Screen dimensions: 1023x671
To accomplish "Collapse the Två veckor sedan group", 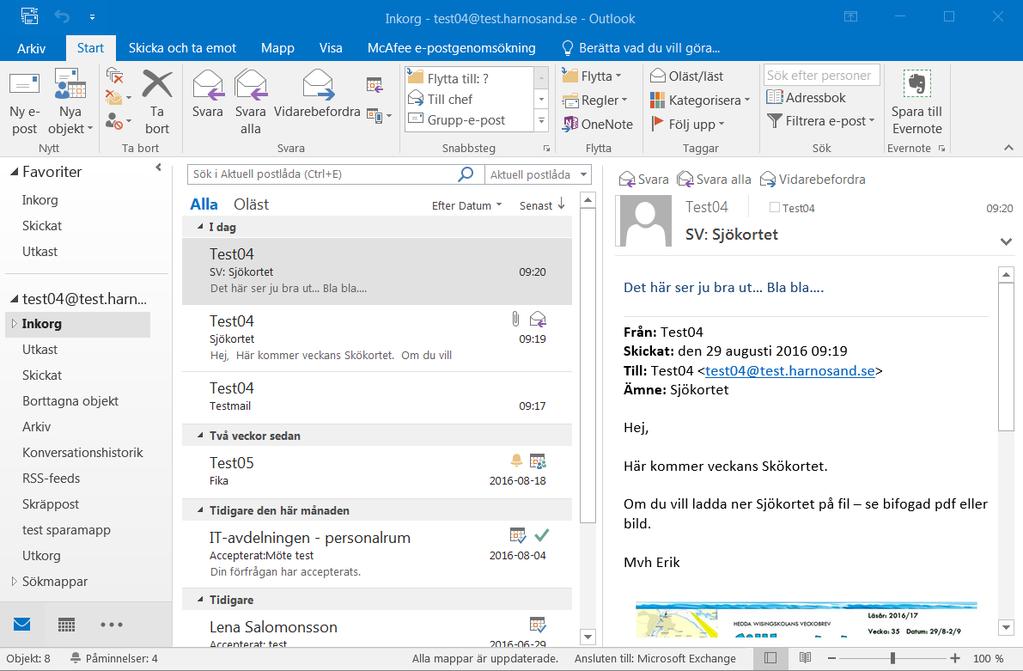I will (200, 435).
